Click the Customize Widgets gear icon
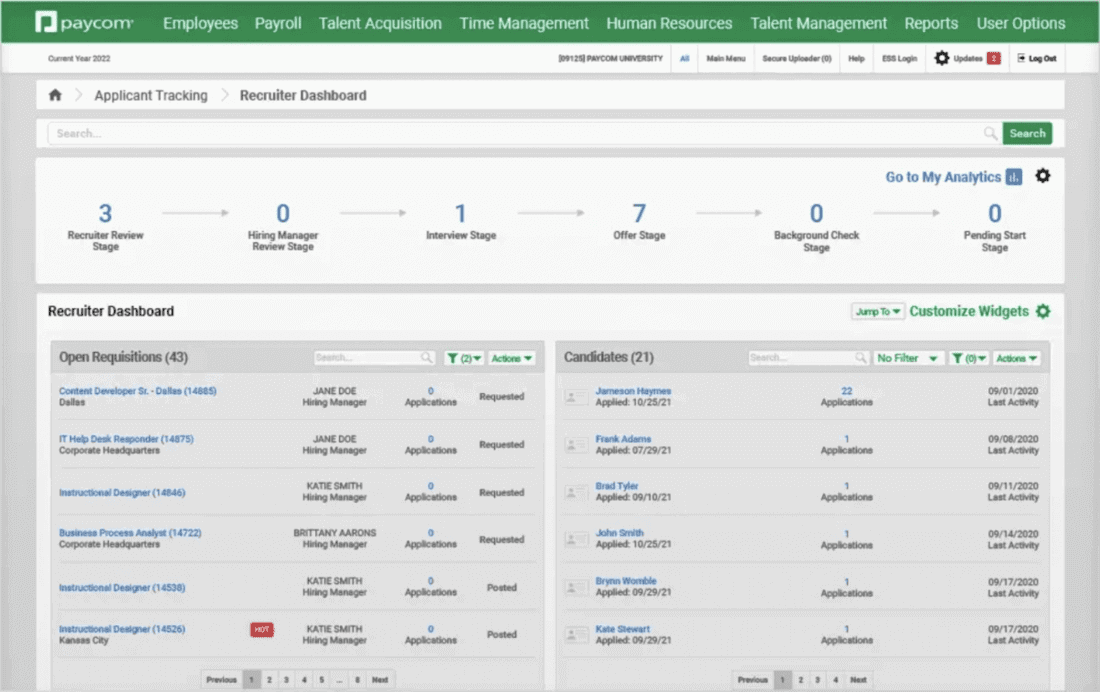1100x692 pixels. [1043, 311]
